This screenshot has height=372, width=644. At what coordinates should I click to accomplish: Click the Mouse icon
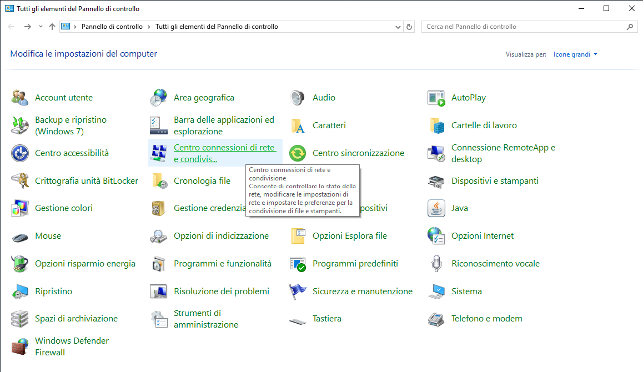20,237
